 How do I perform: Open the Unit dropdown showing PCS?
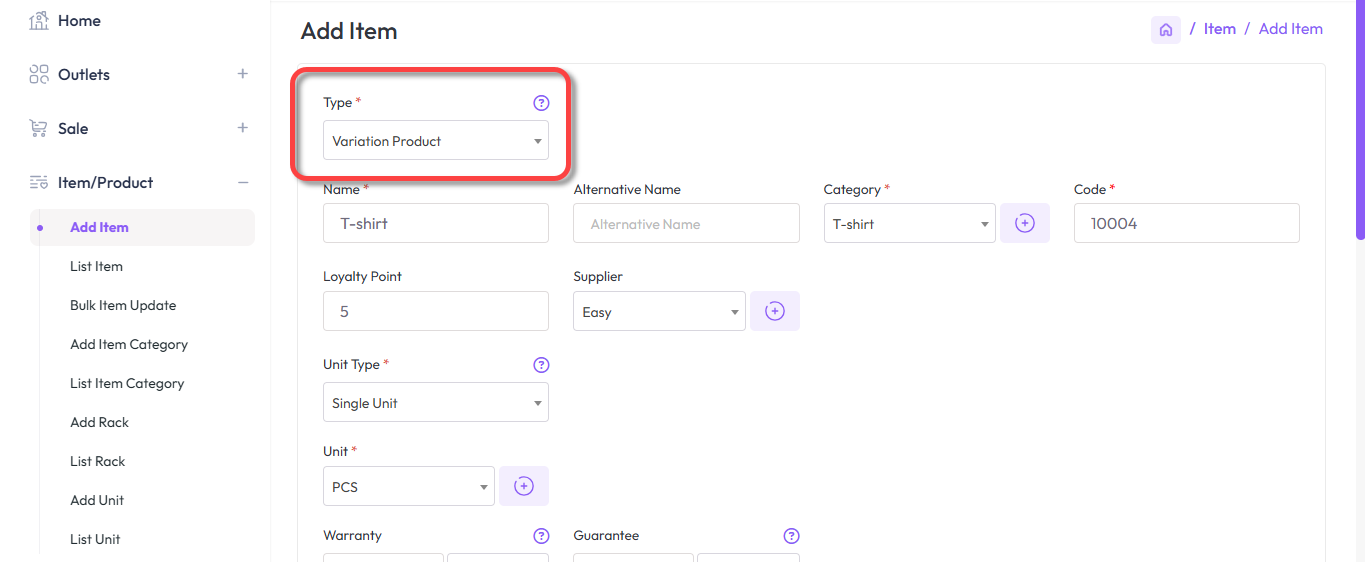point(408,487)
